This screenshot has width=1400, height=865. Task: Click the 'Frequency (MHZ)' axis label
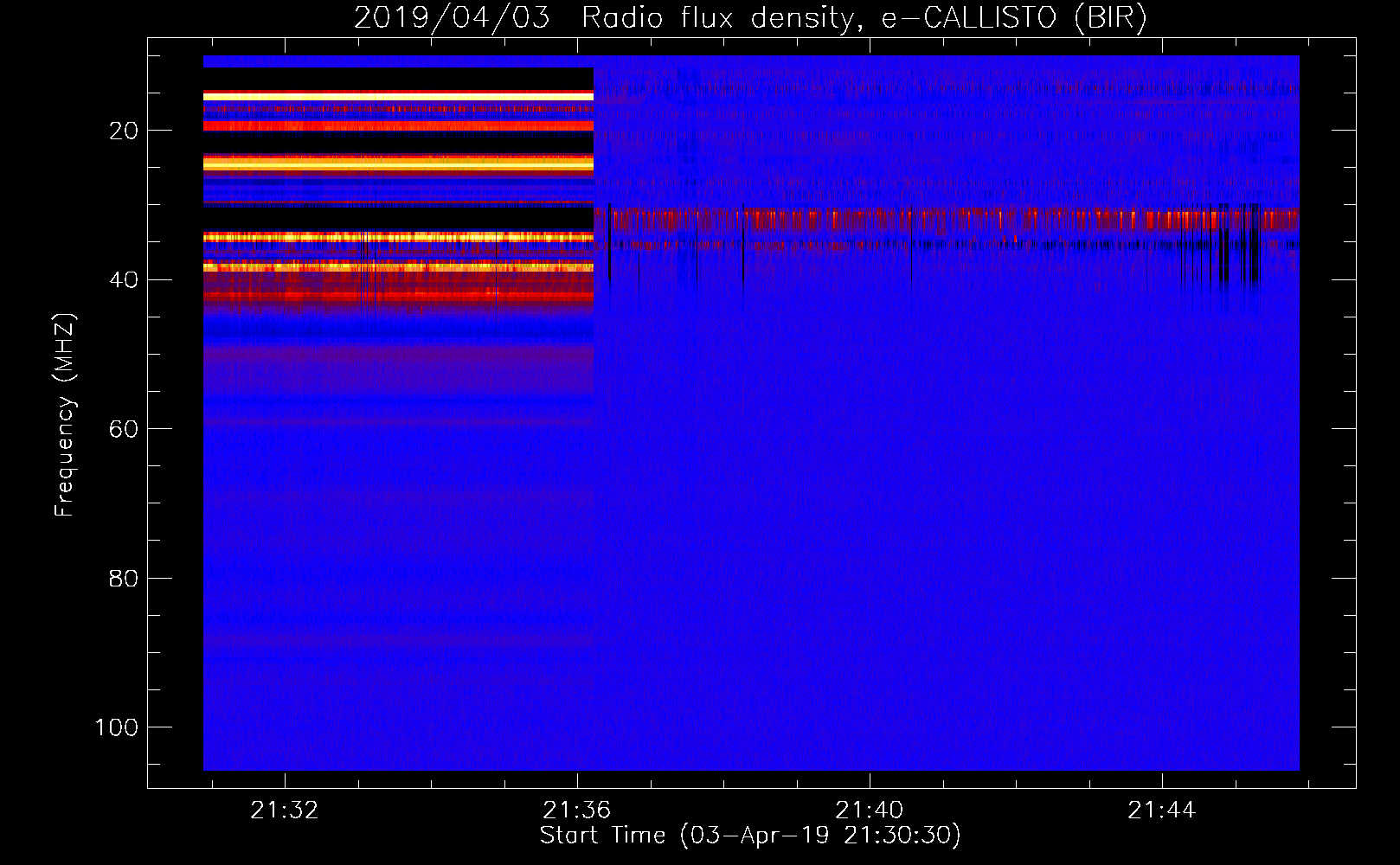[65, 414]
